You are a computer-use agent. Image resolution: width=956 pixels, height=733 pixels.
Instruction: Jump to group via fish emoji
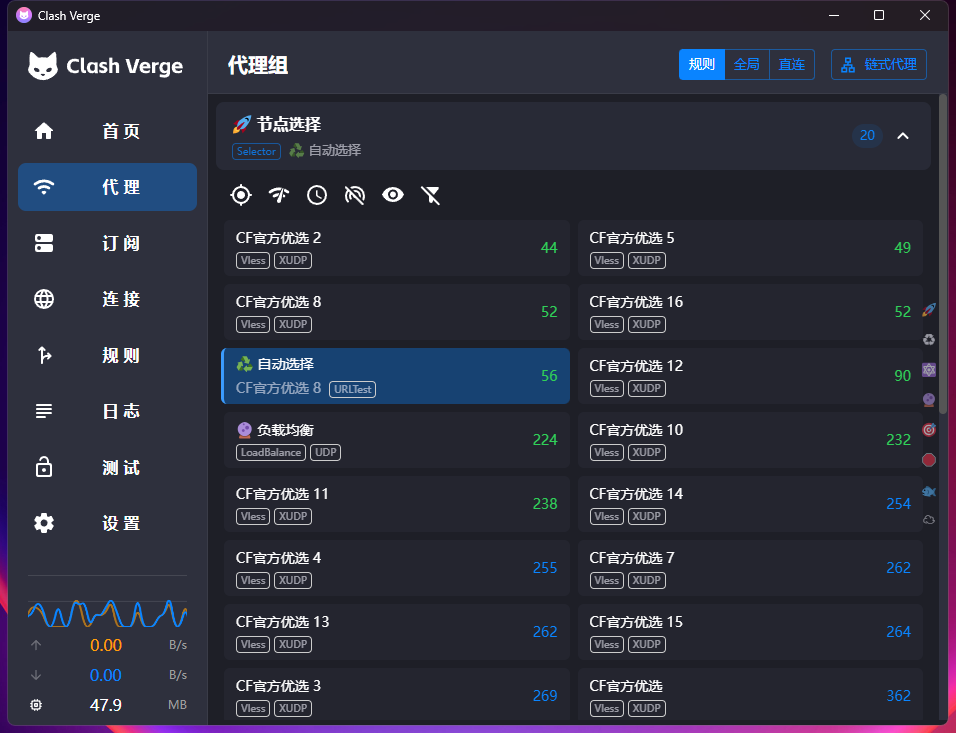tap(929, 490)
